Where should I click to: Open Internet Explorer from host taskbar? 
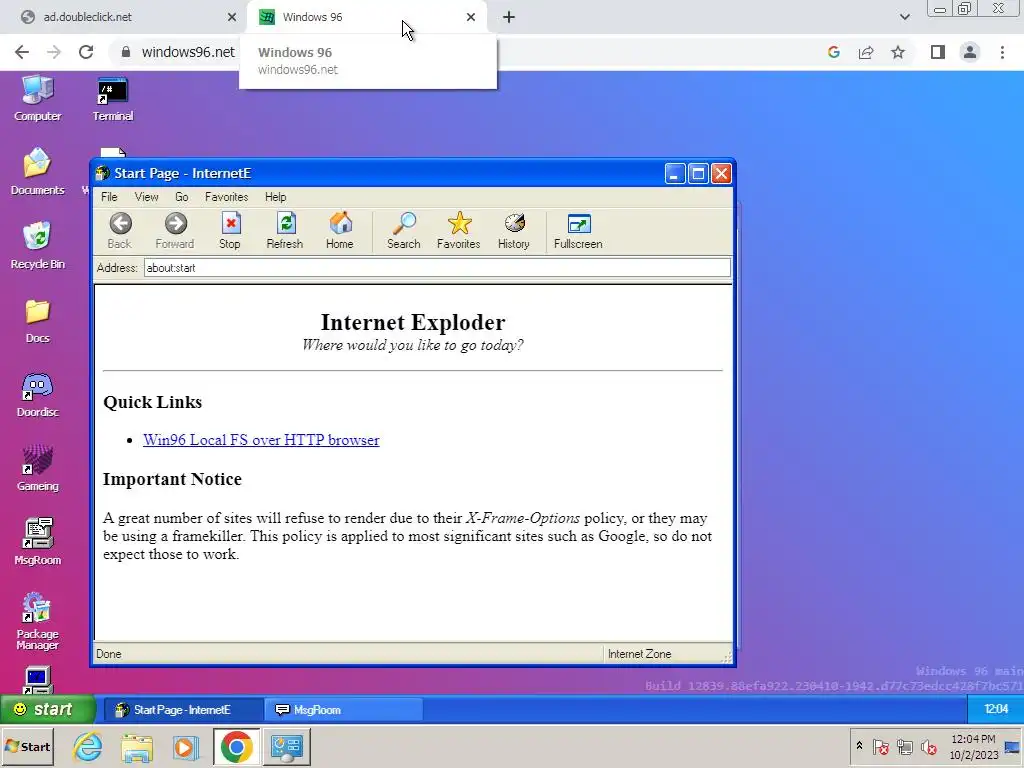(88, 746)
